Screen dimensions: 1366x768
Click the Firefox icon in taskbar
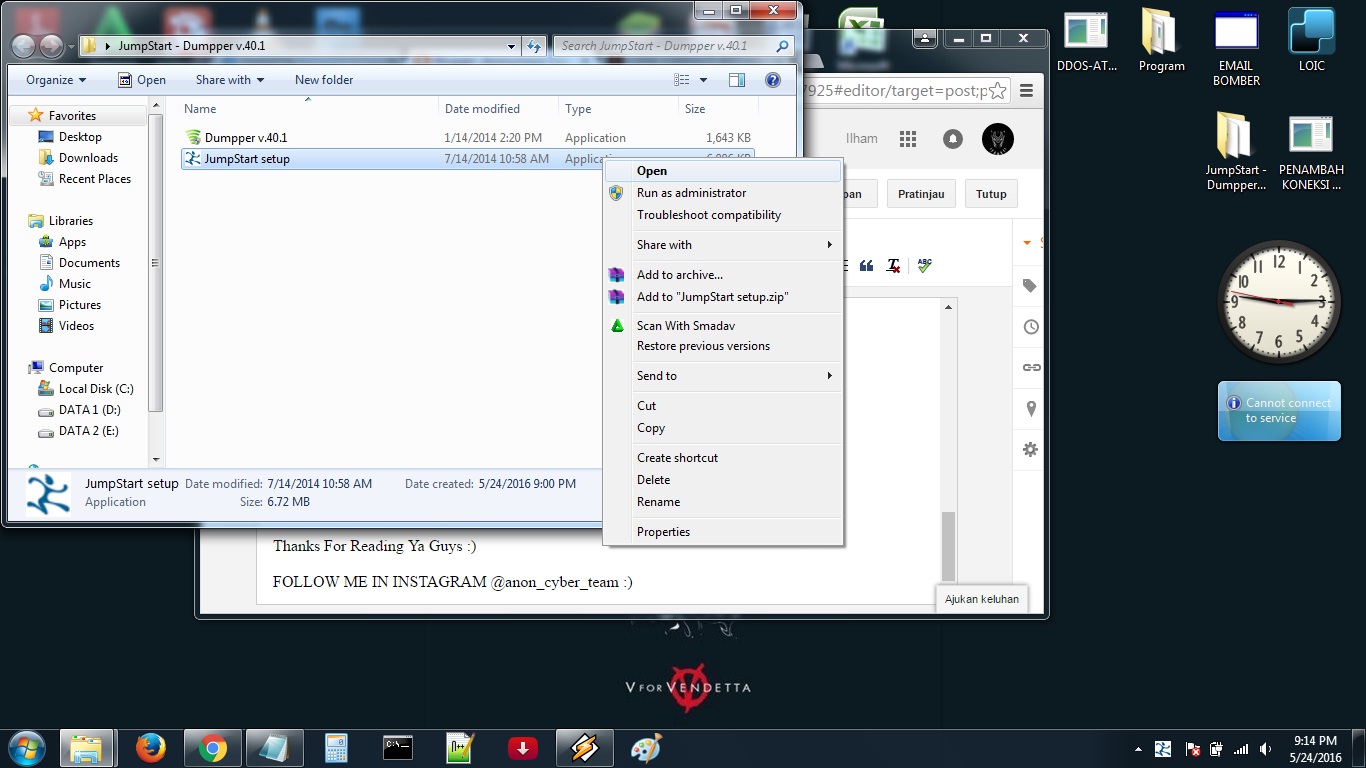point(150,747)
